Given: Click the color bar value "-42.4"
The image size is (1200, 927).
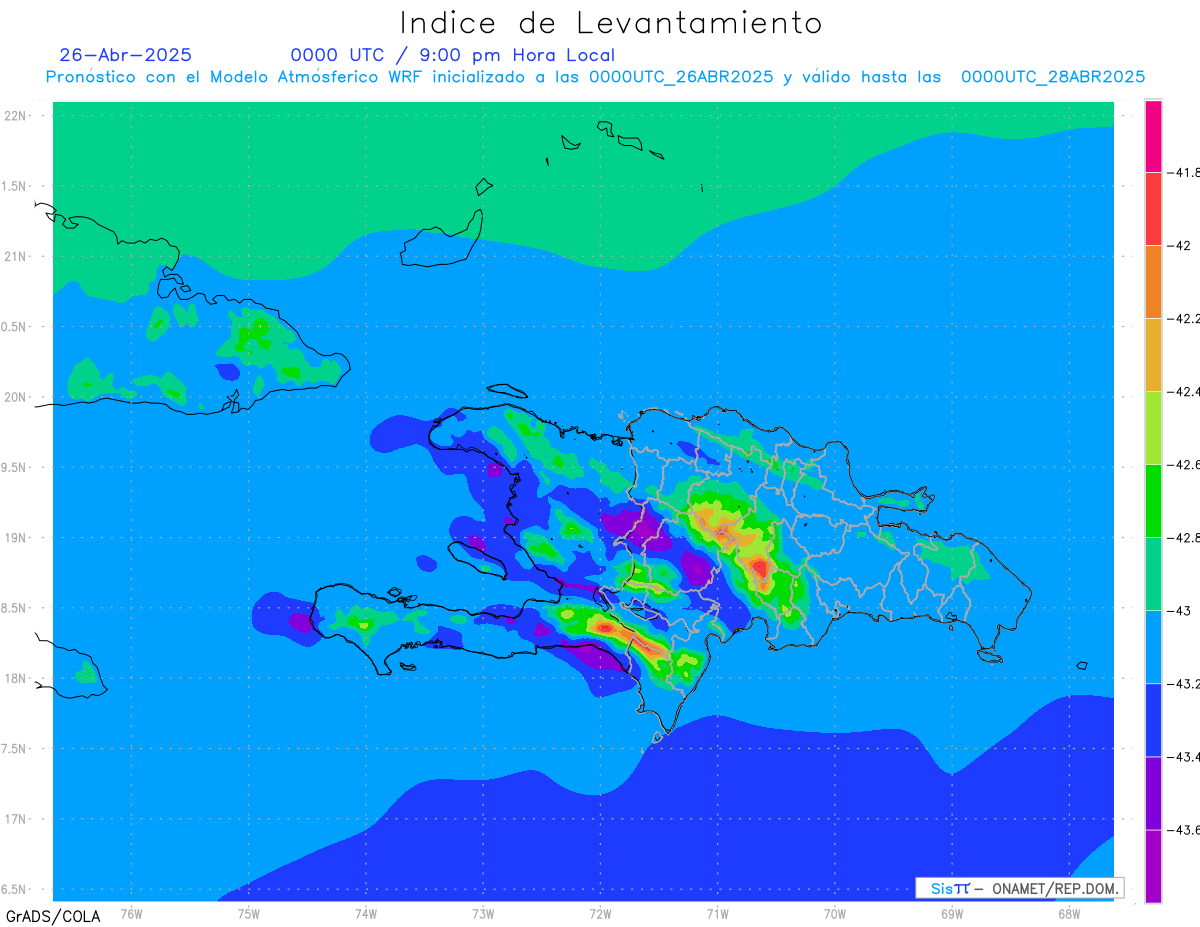Looking at the screenshot, I should pos(1184,392).
